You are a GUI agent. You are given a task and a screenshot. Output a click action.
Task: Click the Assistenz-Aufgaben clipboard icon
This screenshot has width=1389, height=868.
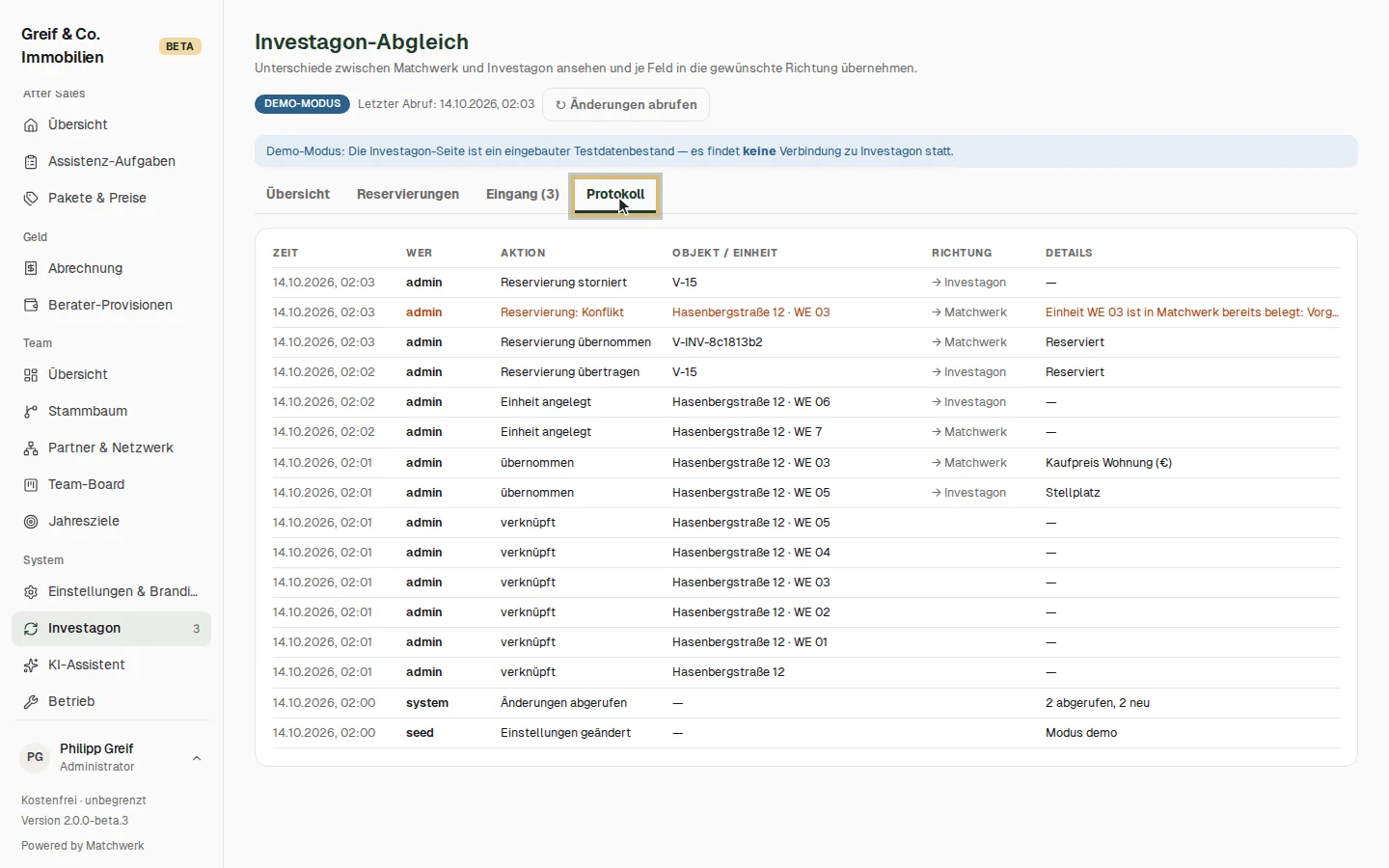(31, 162)
